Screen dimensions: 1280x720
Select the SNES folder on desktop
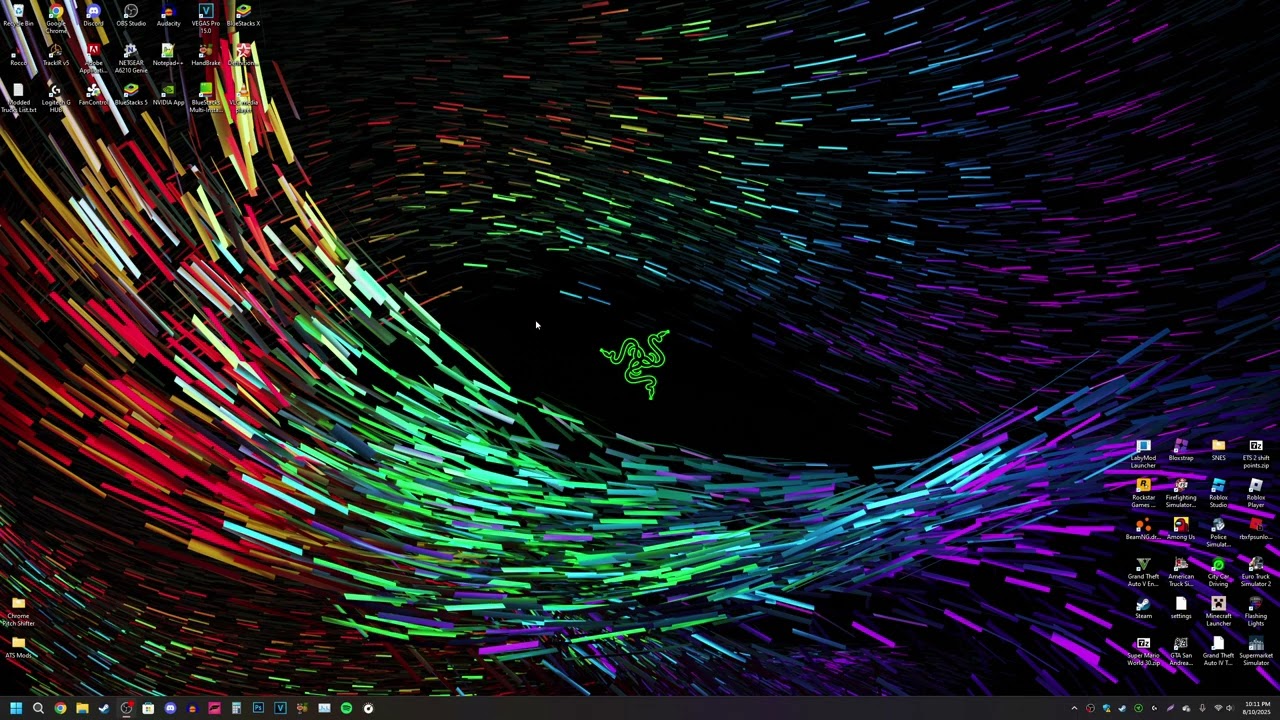pyautogui.click(x=1218, y=451)
